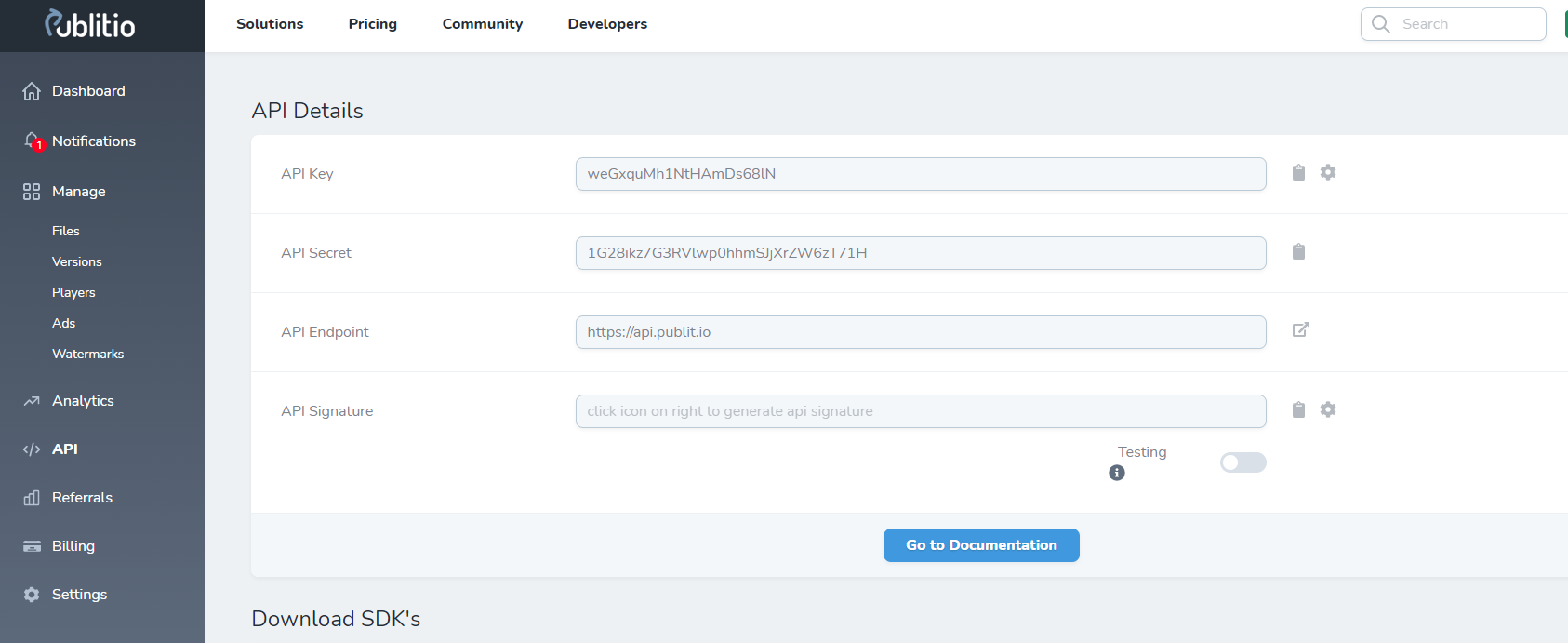The height and width of the screenshot is (643, 1568).
Task: Click the Billing card icon
Action: point(32,546)
